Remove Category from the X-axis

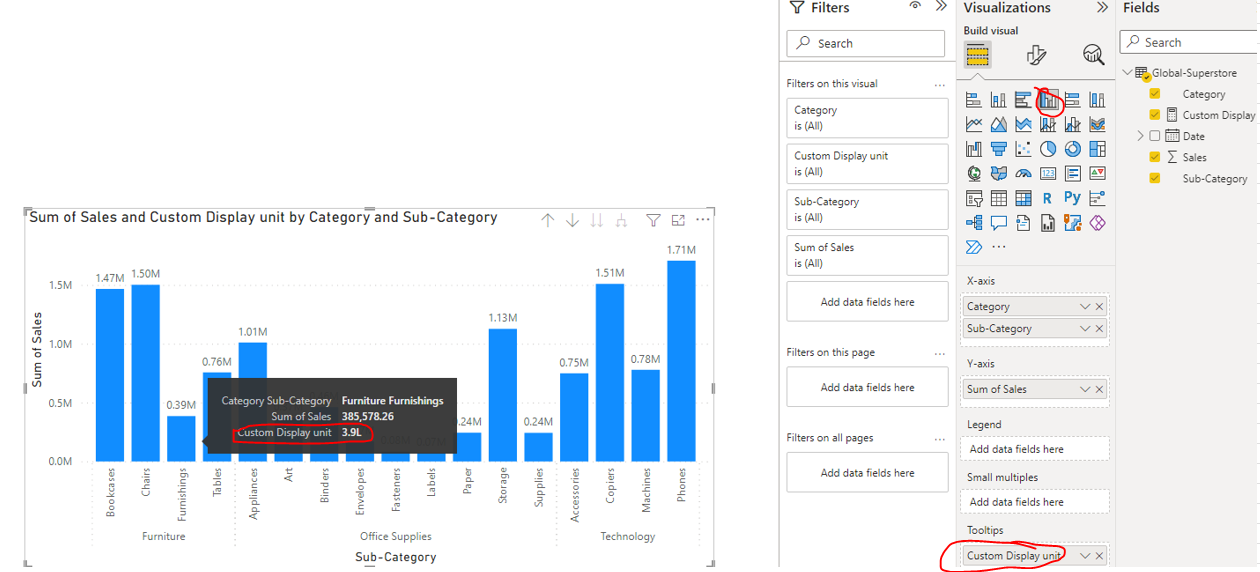coord(1100,307)
